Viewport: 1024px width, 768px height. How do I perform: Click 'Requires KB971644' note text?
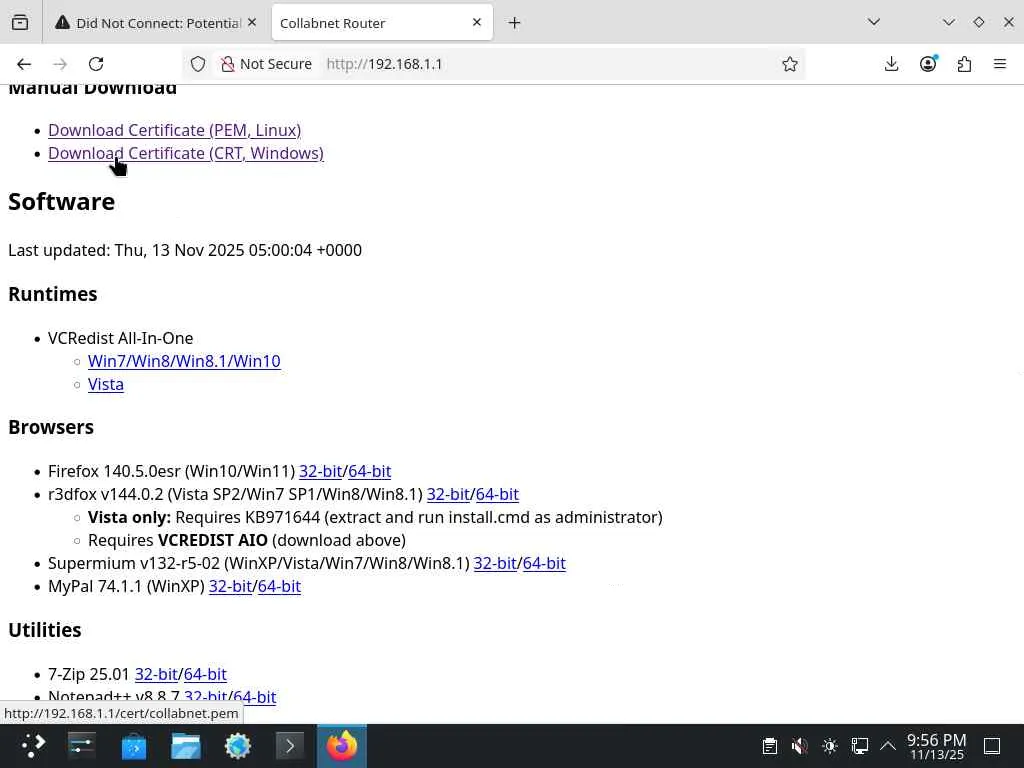[x=248, y=517]
